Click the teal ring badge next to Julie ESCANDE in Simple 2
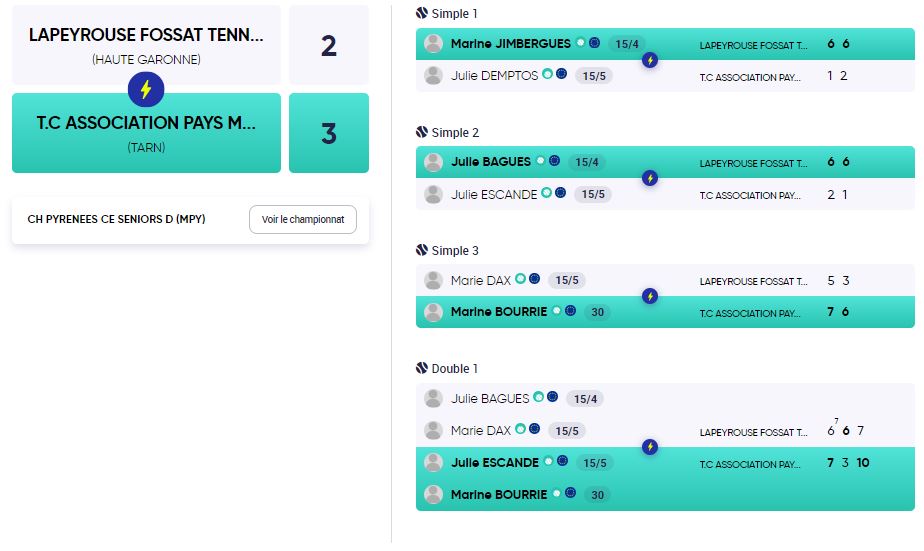 [x=547, y=193]
